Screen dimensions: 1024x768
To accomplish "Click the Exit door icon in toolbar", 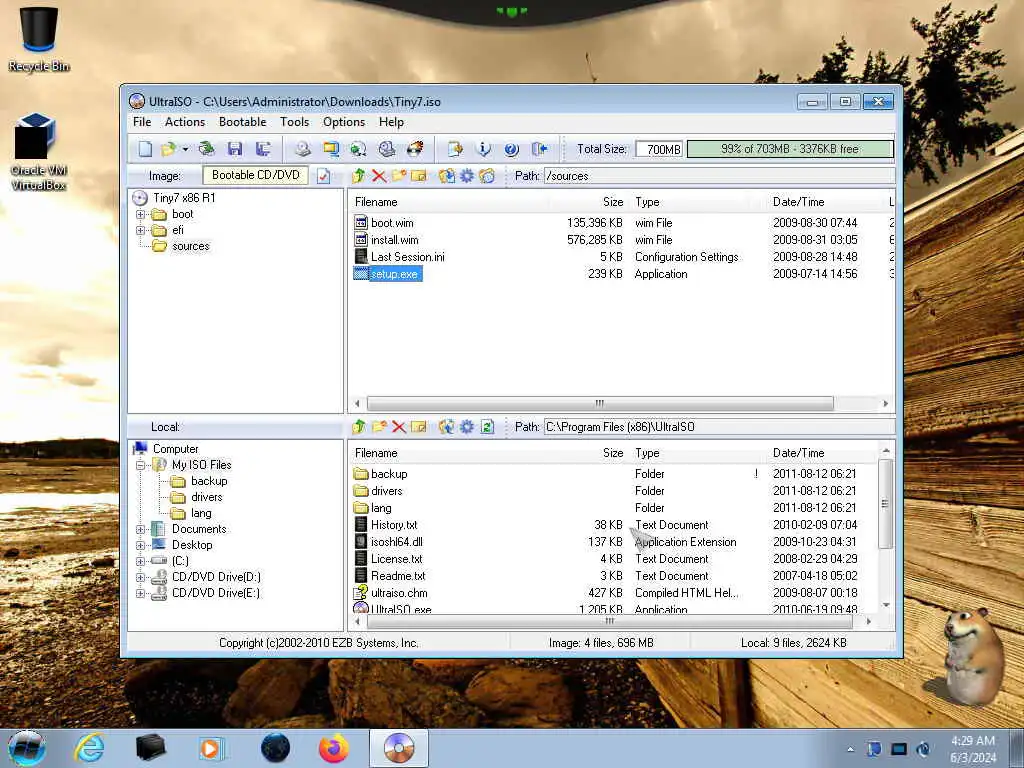I will click(539, 149).
